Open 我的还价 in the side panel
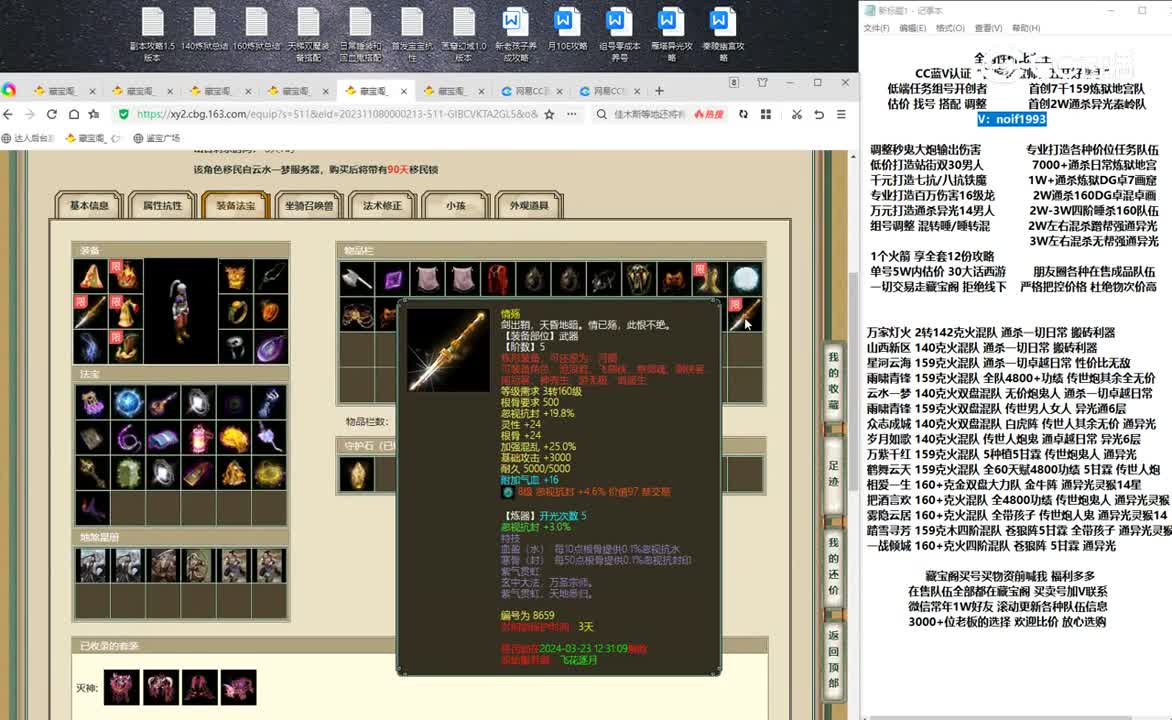 coord(833,566)
